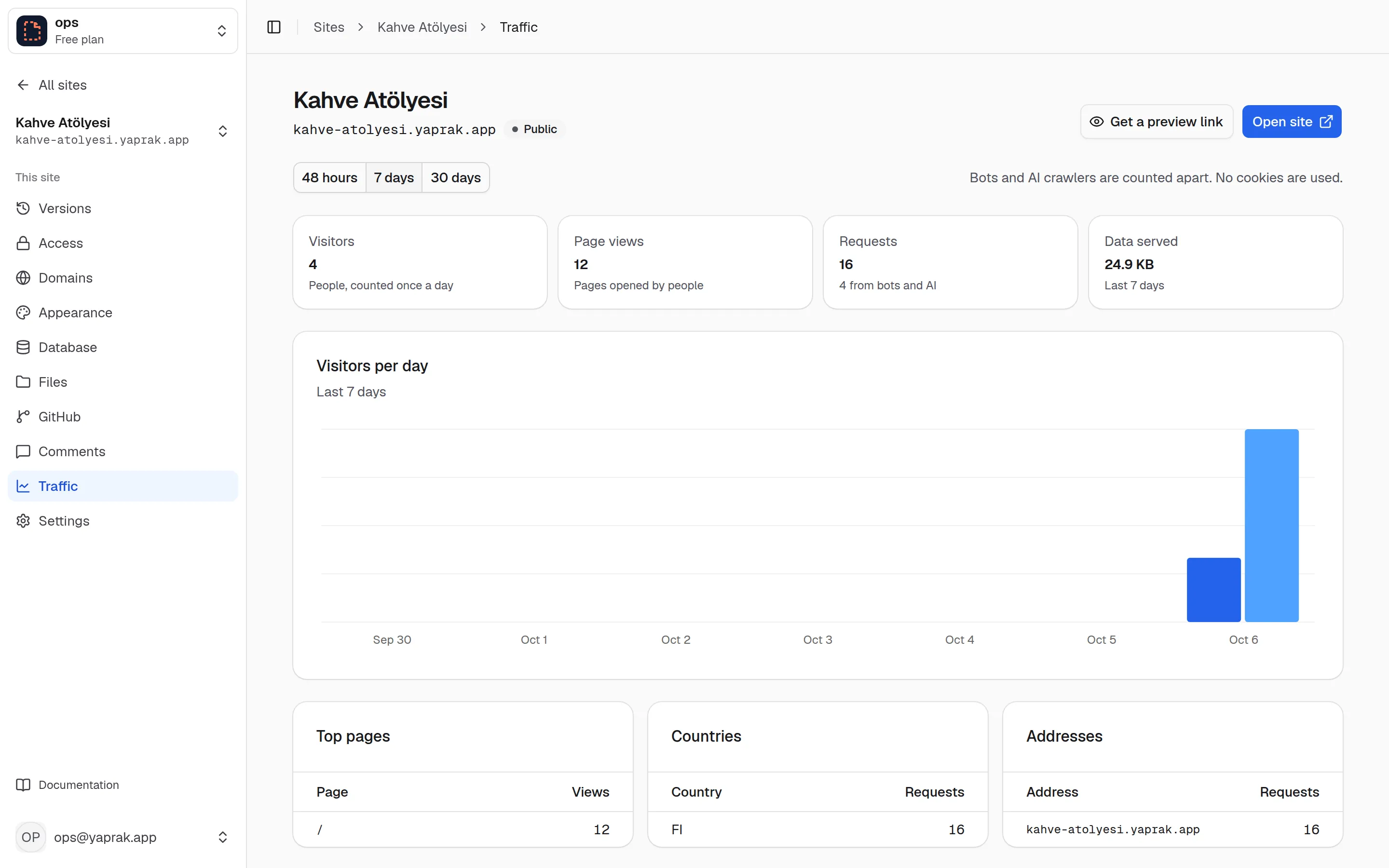Click Get a preview link button

1157,122
